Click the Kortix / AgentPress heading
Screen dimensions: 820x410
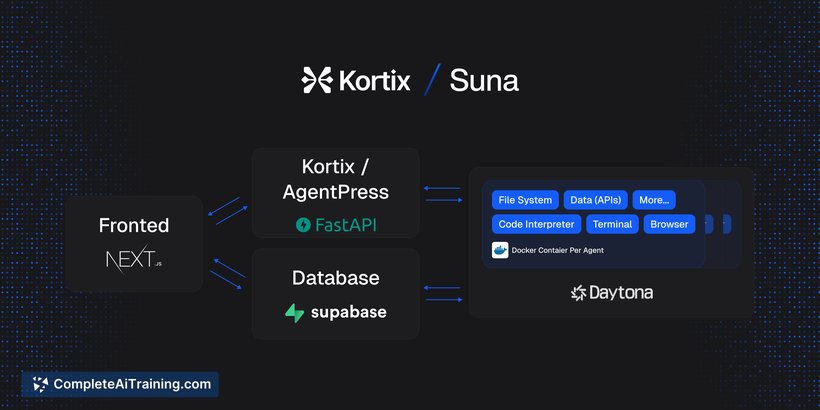coord(336,179)
